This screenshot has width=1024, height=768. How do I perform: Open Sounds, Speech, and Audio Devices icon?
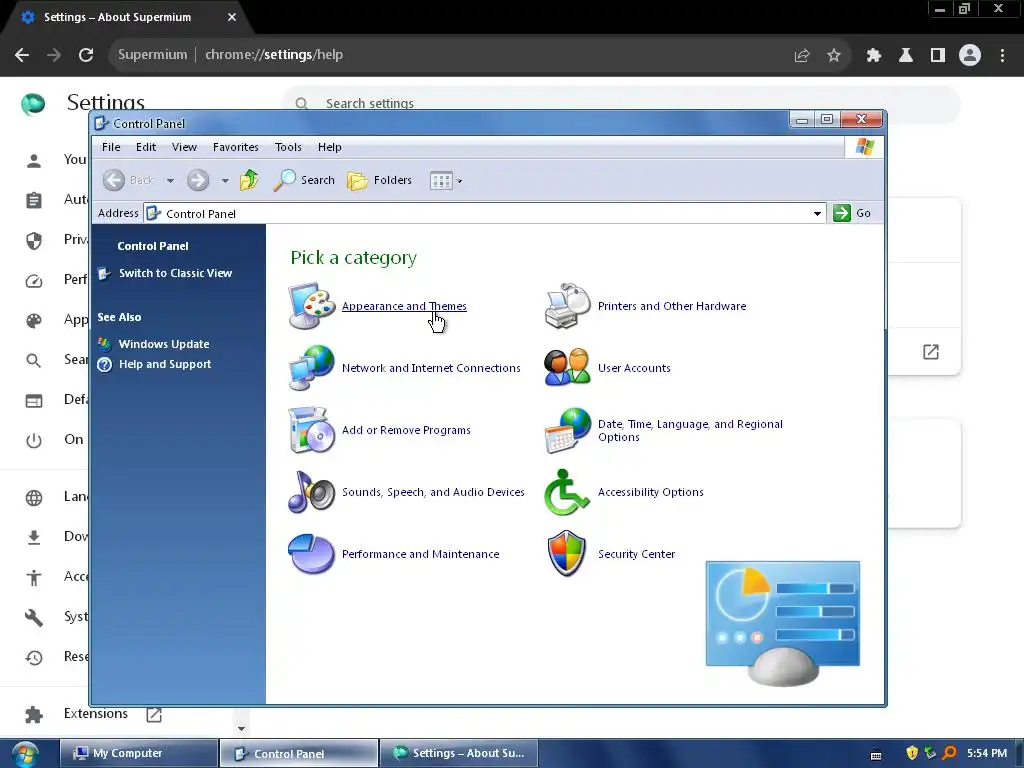click(312, 492)
